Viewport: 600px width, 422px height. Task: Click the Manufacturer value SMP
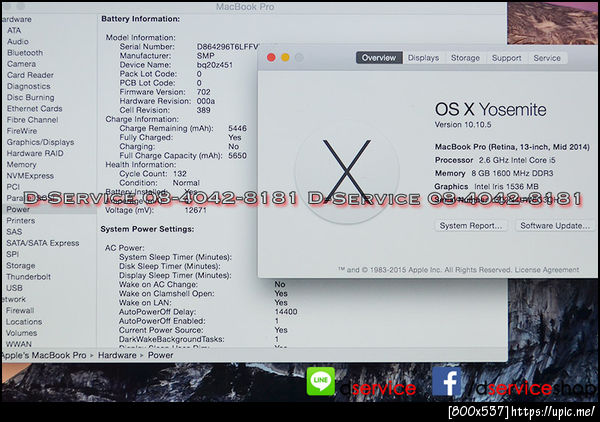[x=205, y=56]
